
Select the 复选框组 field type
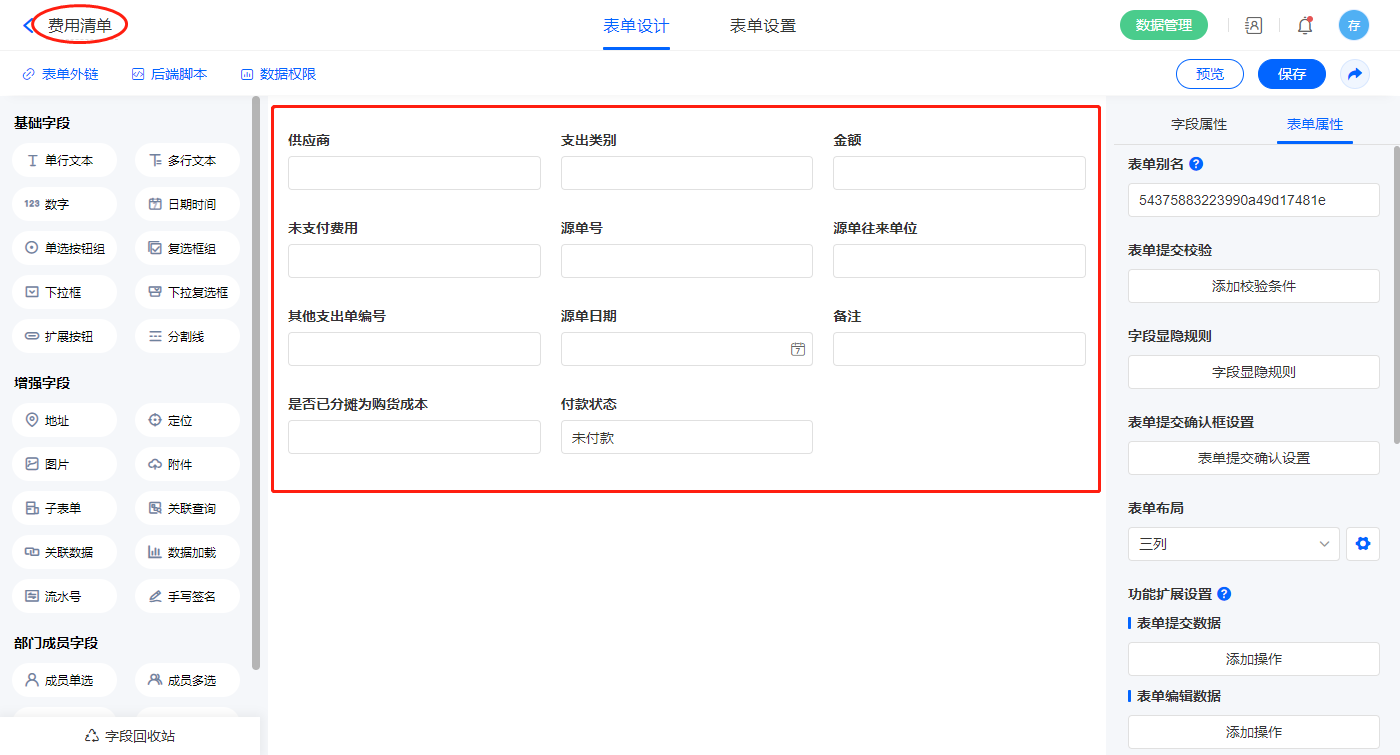pos(187,248)
